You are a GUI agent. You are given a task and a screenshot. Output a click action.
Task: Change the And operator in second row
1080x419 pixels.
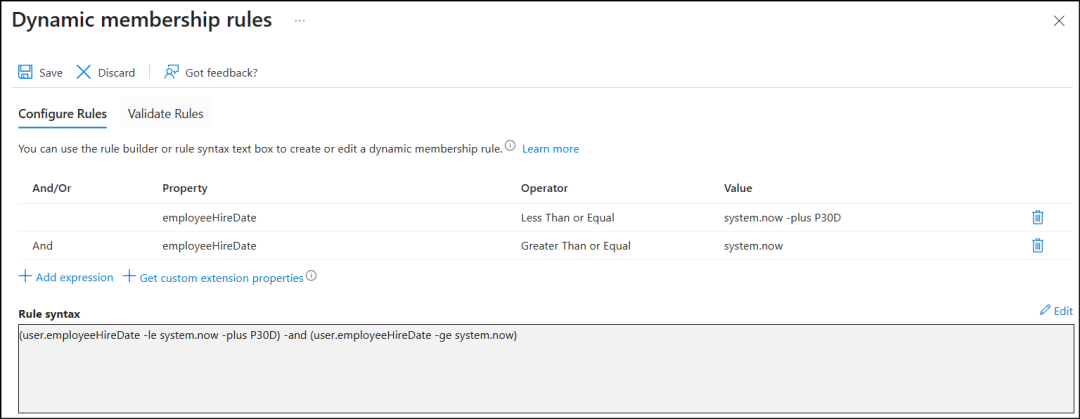pos(43,245)
